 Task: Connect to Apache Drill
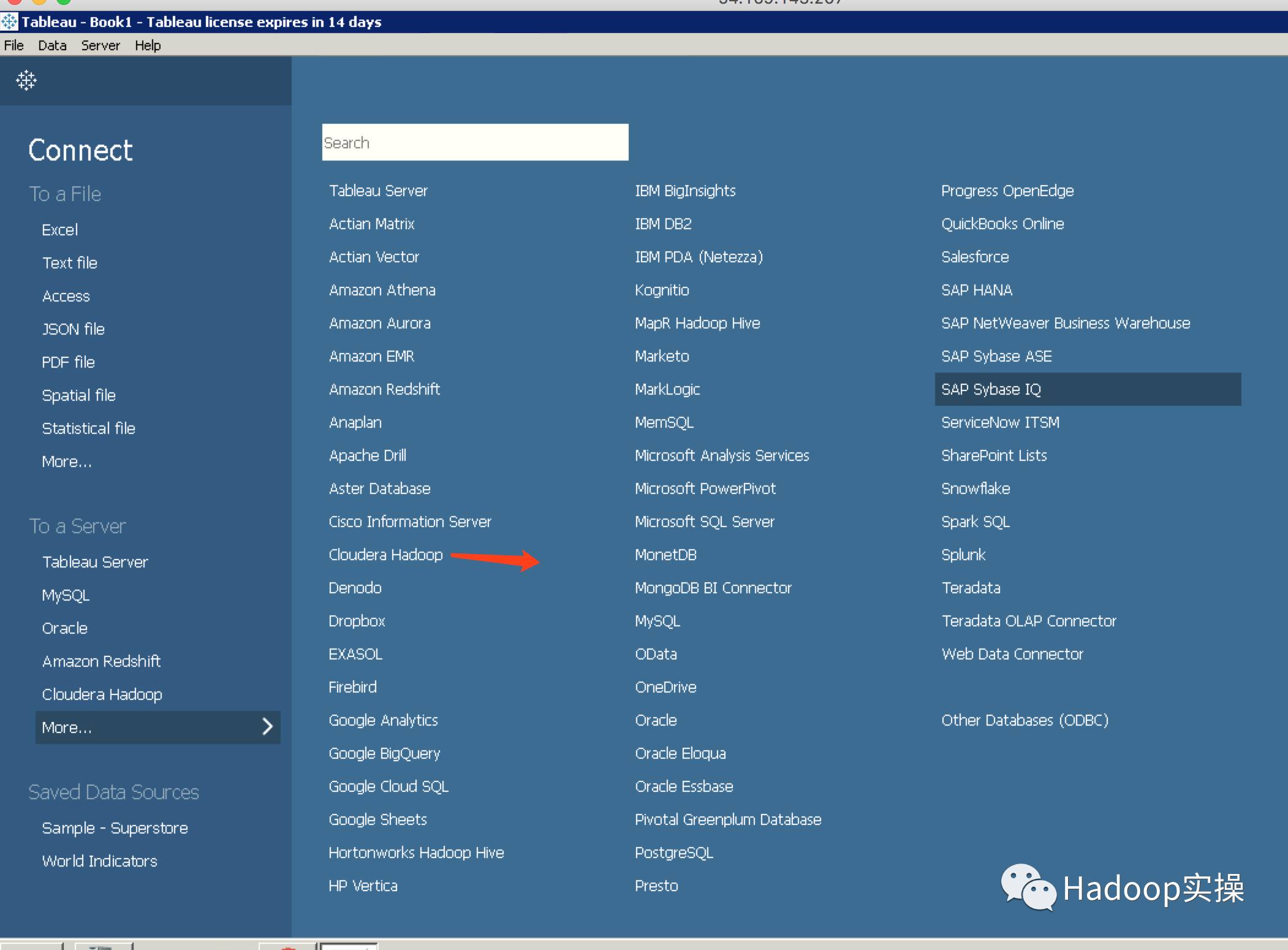[x=368, y=455]
